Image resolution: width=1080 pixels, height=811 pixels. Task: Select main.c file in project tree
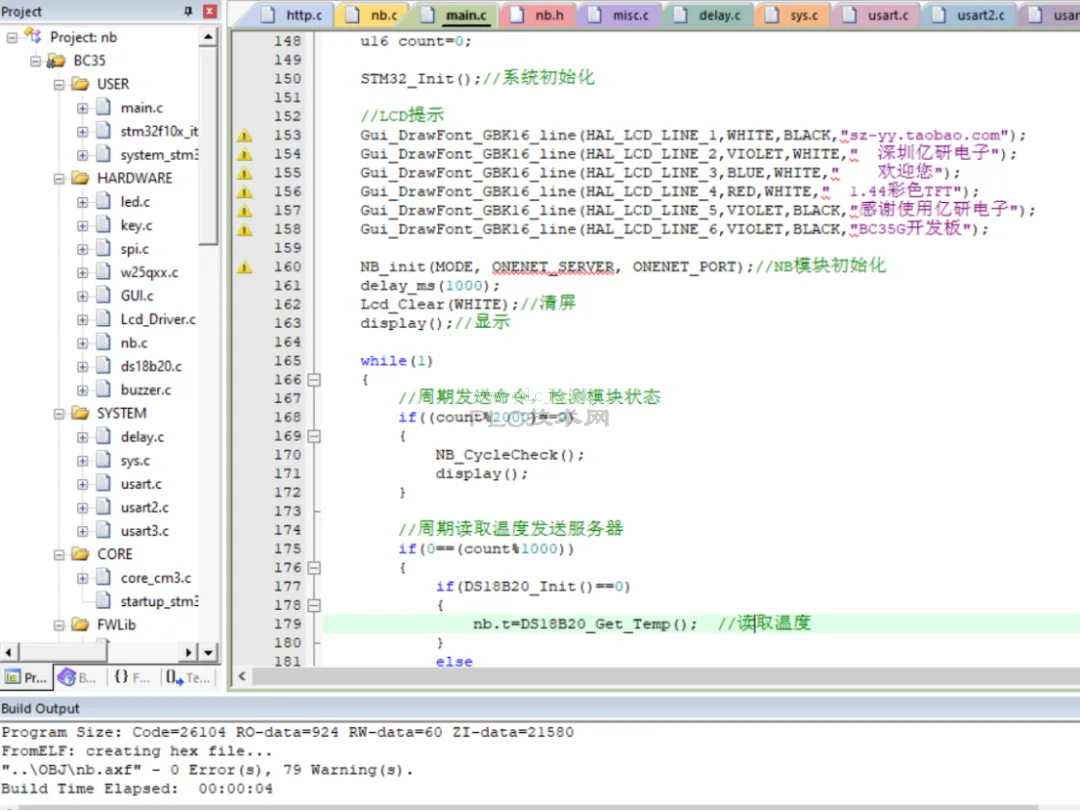pos(141,108)
